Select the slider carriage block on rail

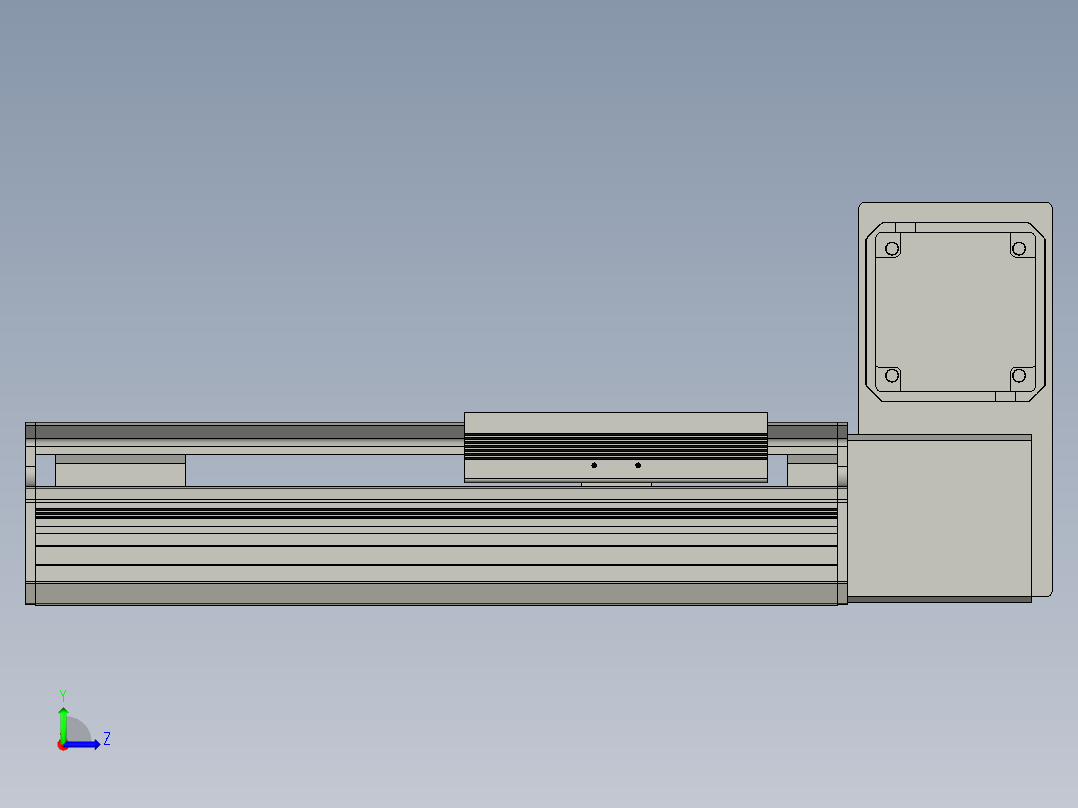[615, 447]
